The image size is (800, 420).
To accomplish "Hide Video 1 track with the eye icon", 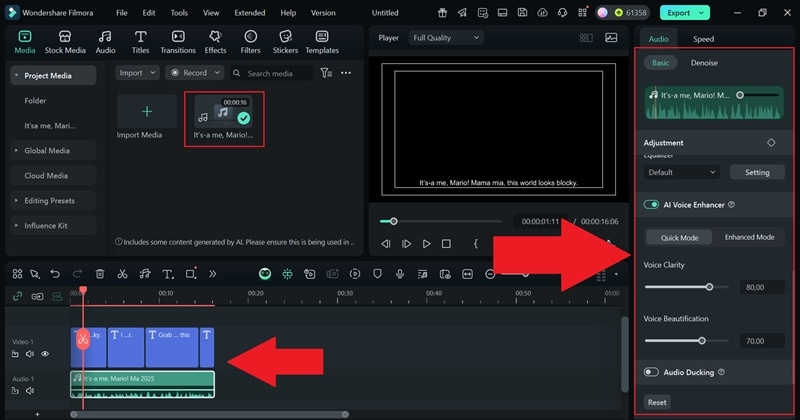I will (x=45, y=354).
